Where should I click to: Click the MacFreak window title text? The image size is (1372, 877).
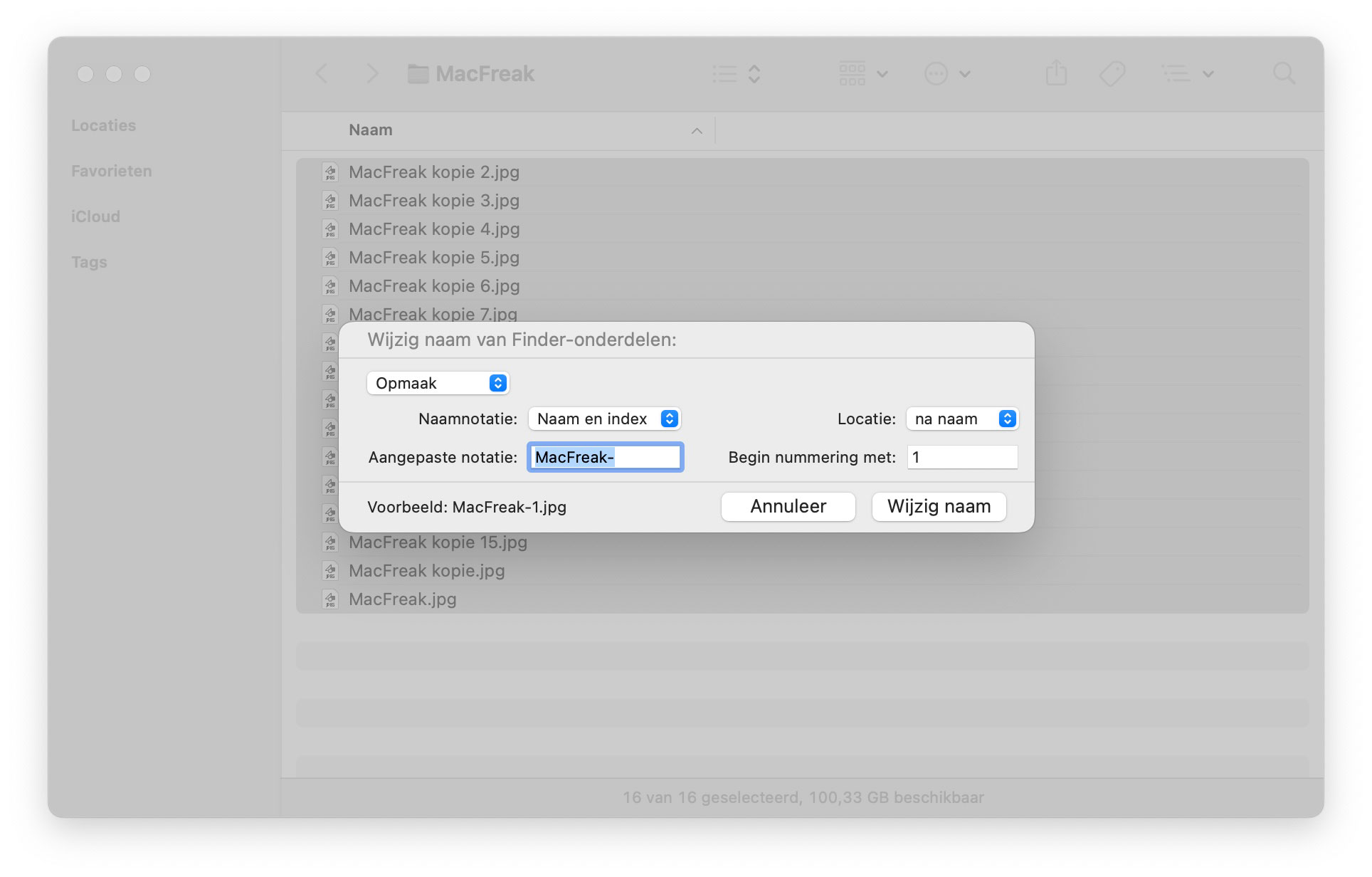485,73
